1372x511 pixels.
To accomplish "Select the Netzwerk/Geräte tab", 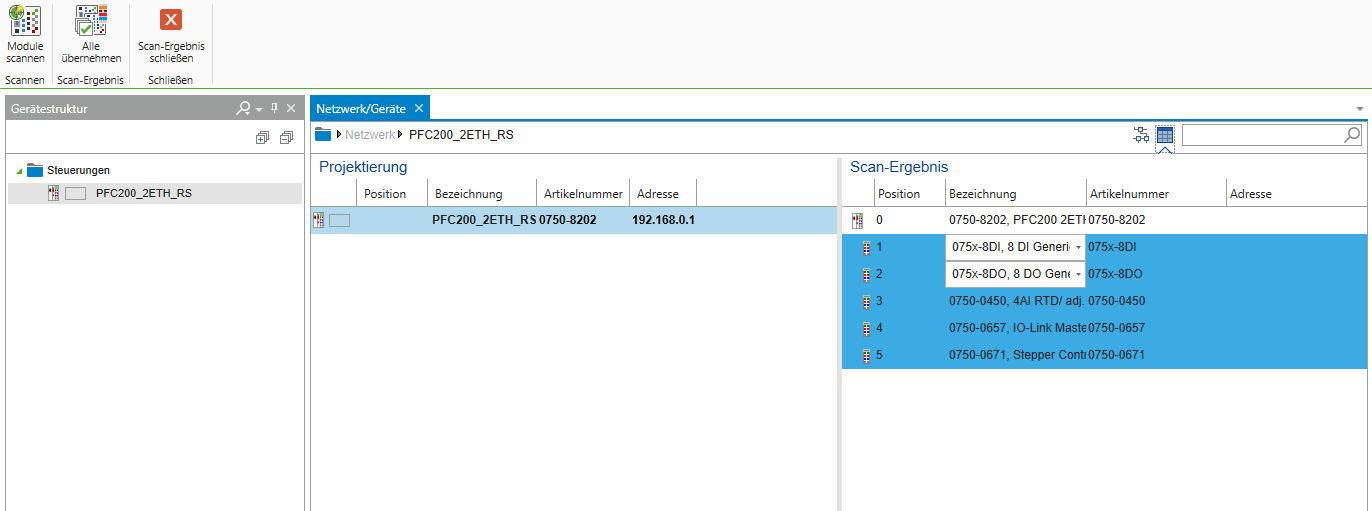I will [360, 108].
